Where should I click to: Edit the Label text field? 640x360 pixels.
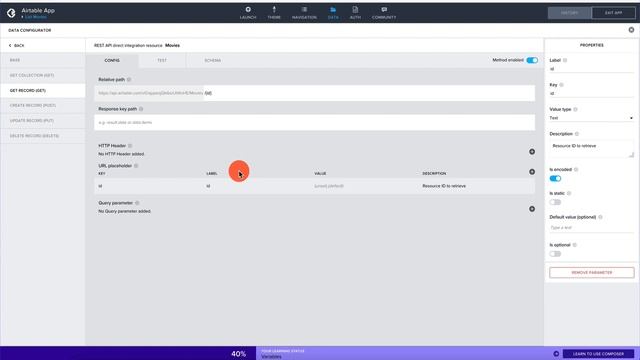(591, 69)
